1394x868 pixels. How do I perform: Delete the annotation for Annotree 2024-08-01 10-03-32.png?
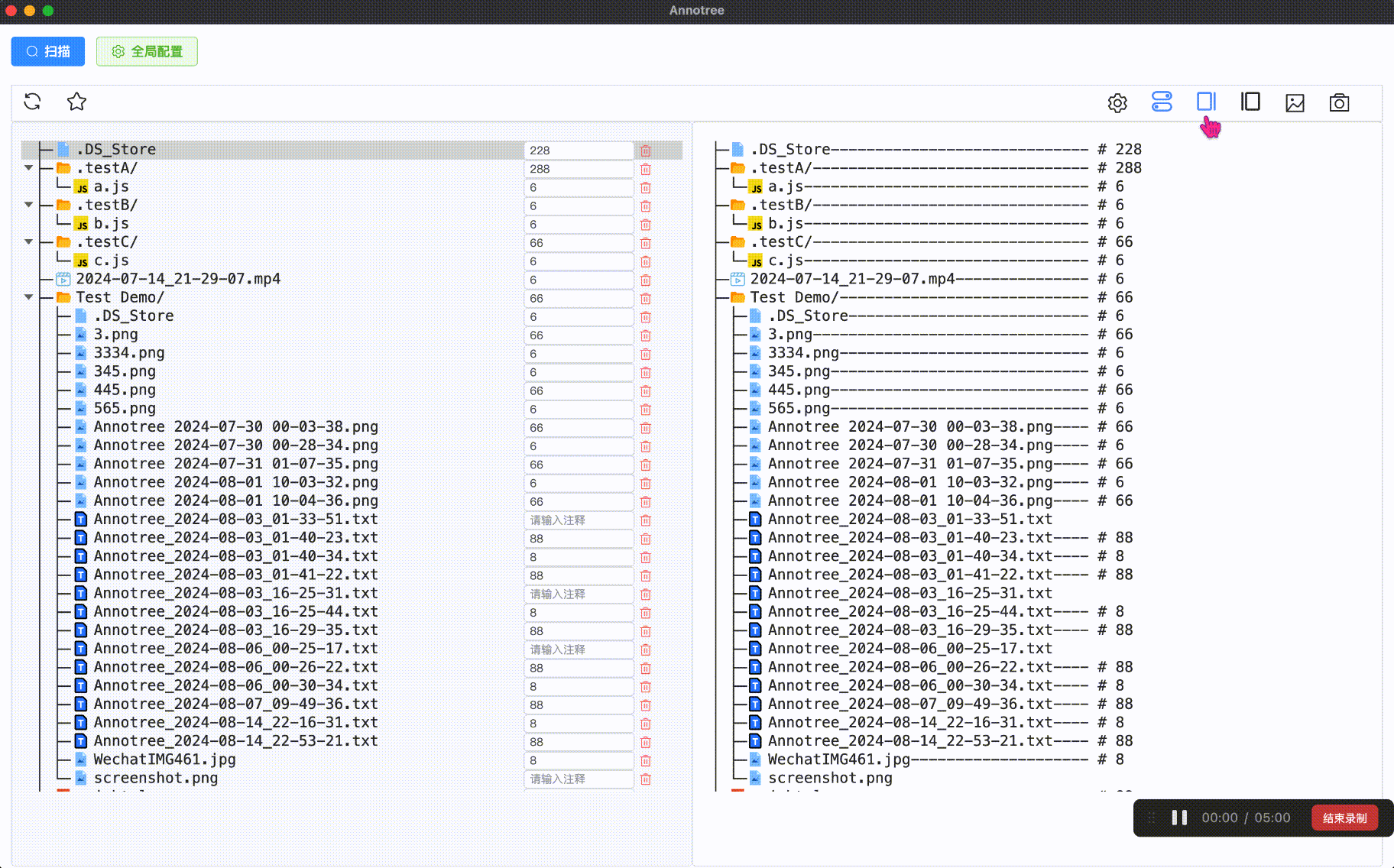(x=646, y=483)
